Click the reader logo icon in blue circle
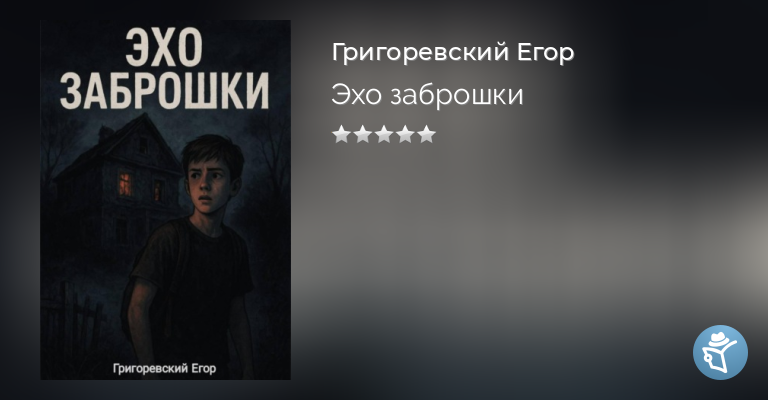Image resolution: width=768 pixels, height=400 pixels. coord(720,352)
